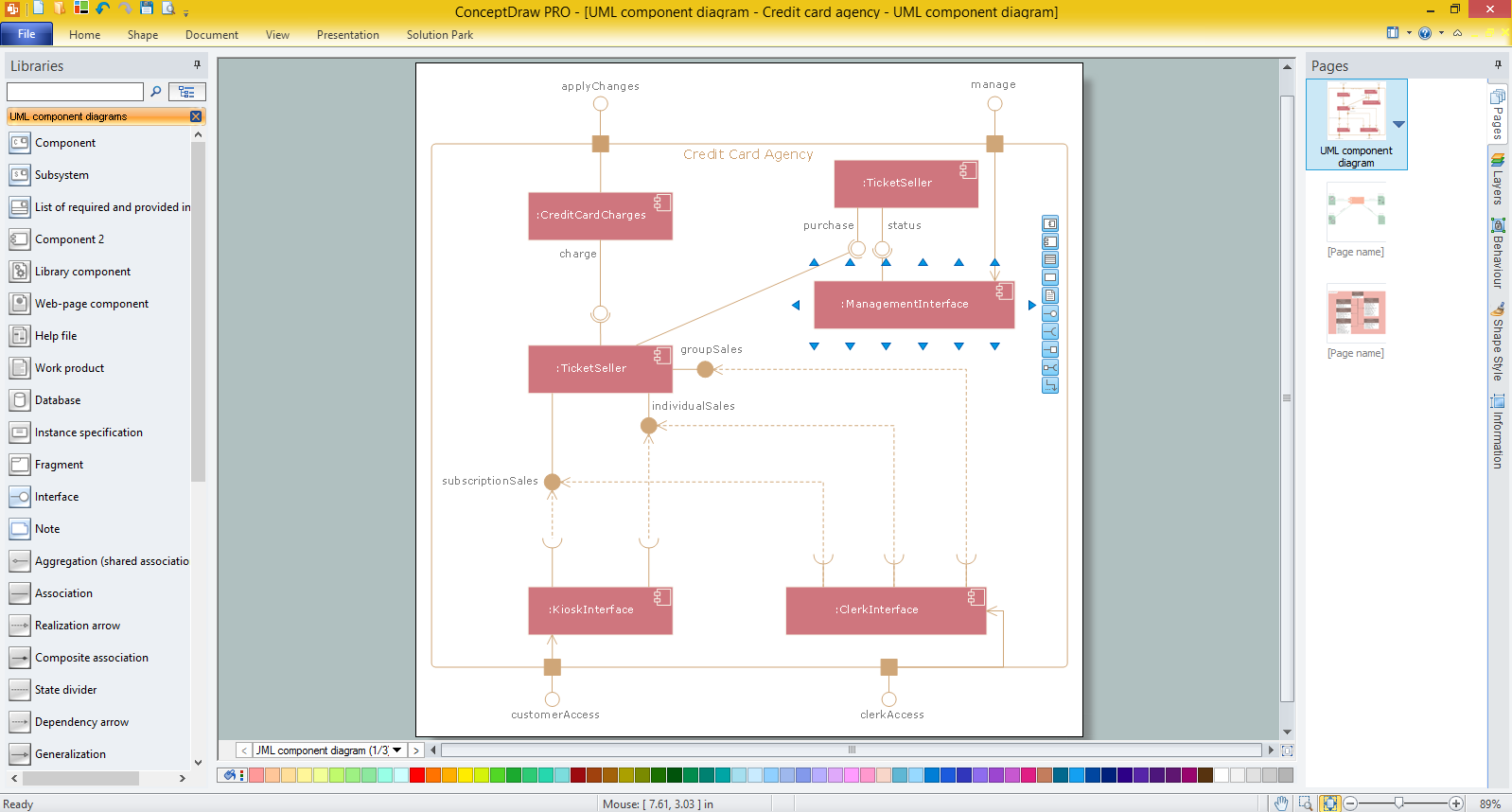Pin the Pages panel
Screen dimensions: 1512x812
point(1498,65)
